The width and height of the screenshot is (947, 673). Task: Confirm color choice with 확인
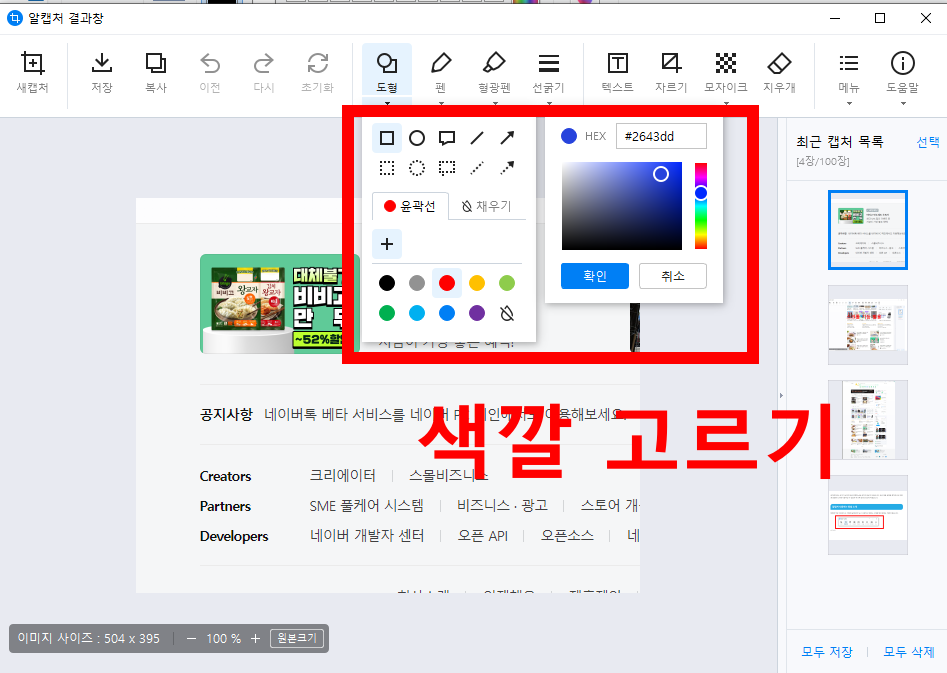click(x=594, y=276)
